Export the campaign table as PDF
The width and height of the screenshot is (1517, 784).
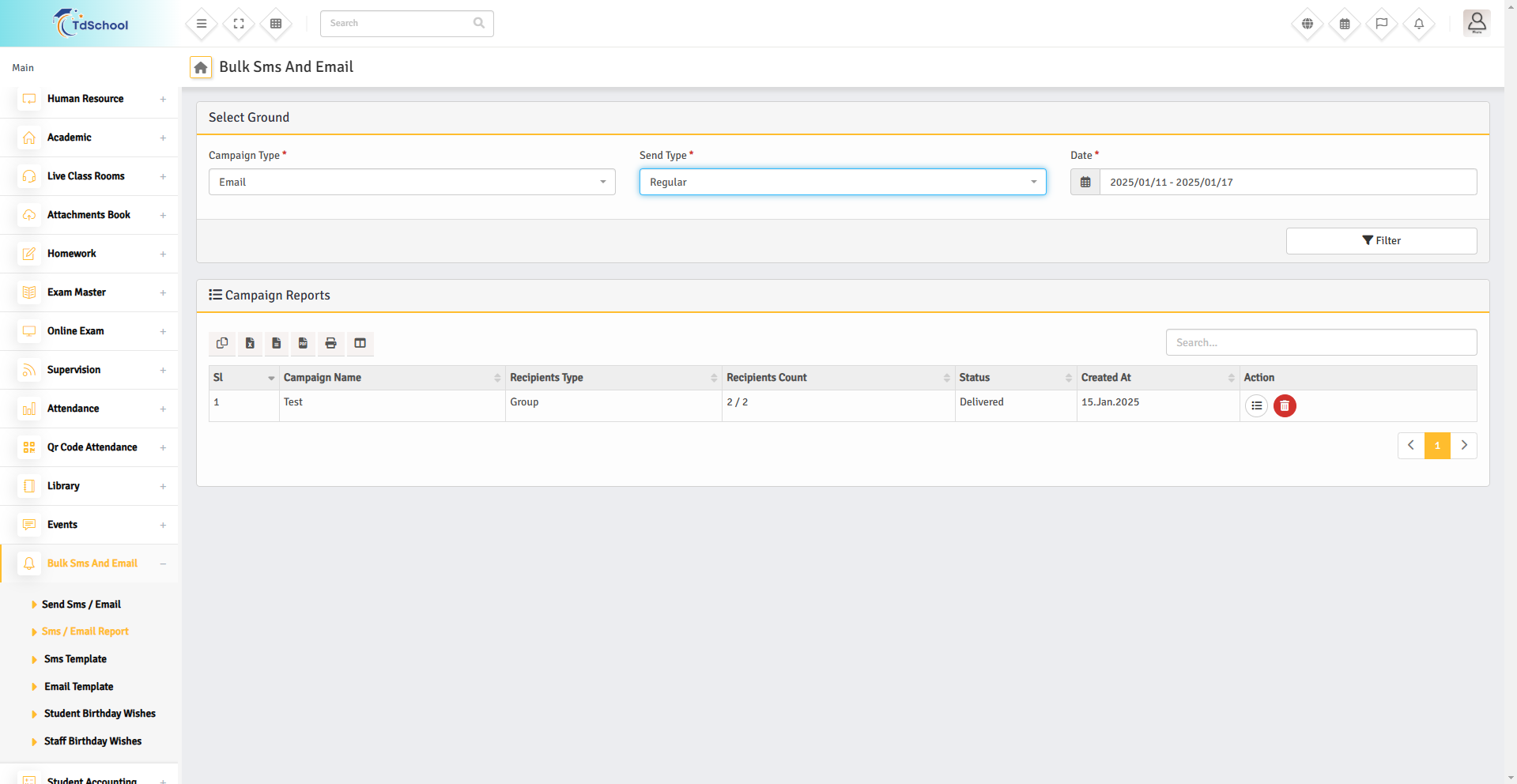coord(303,343)
